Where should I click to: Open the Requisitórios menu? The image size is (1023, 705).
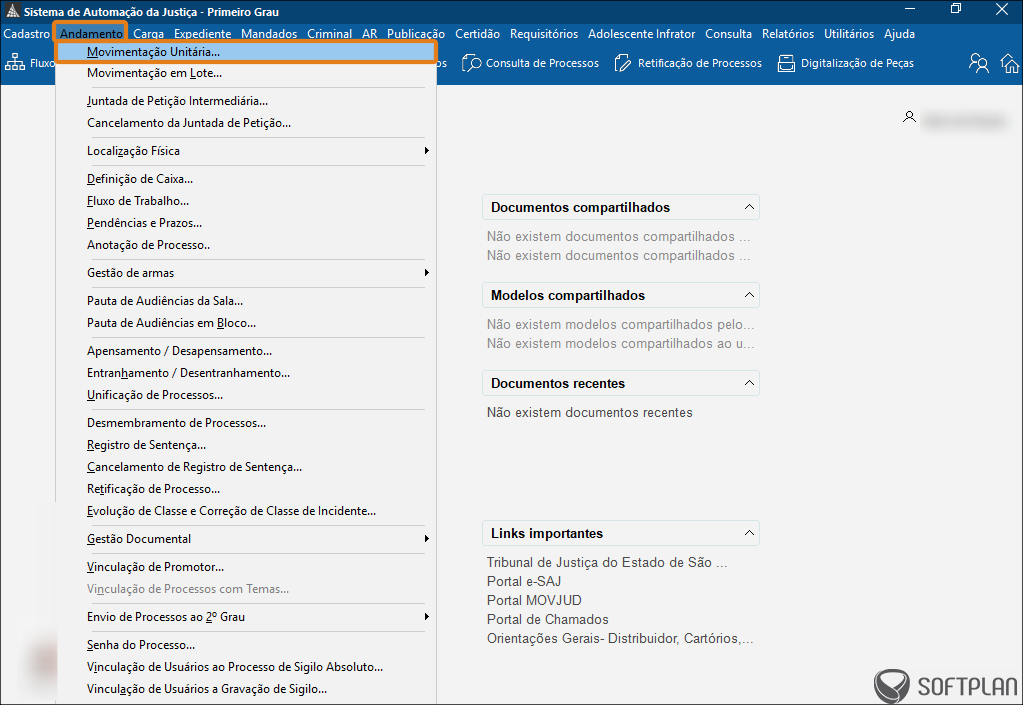point(544,34)
